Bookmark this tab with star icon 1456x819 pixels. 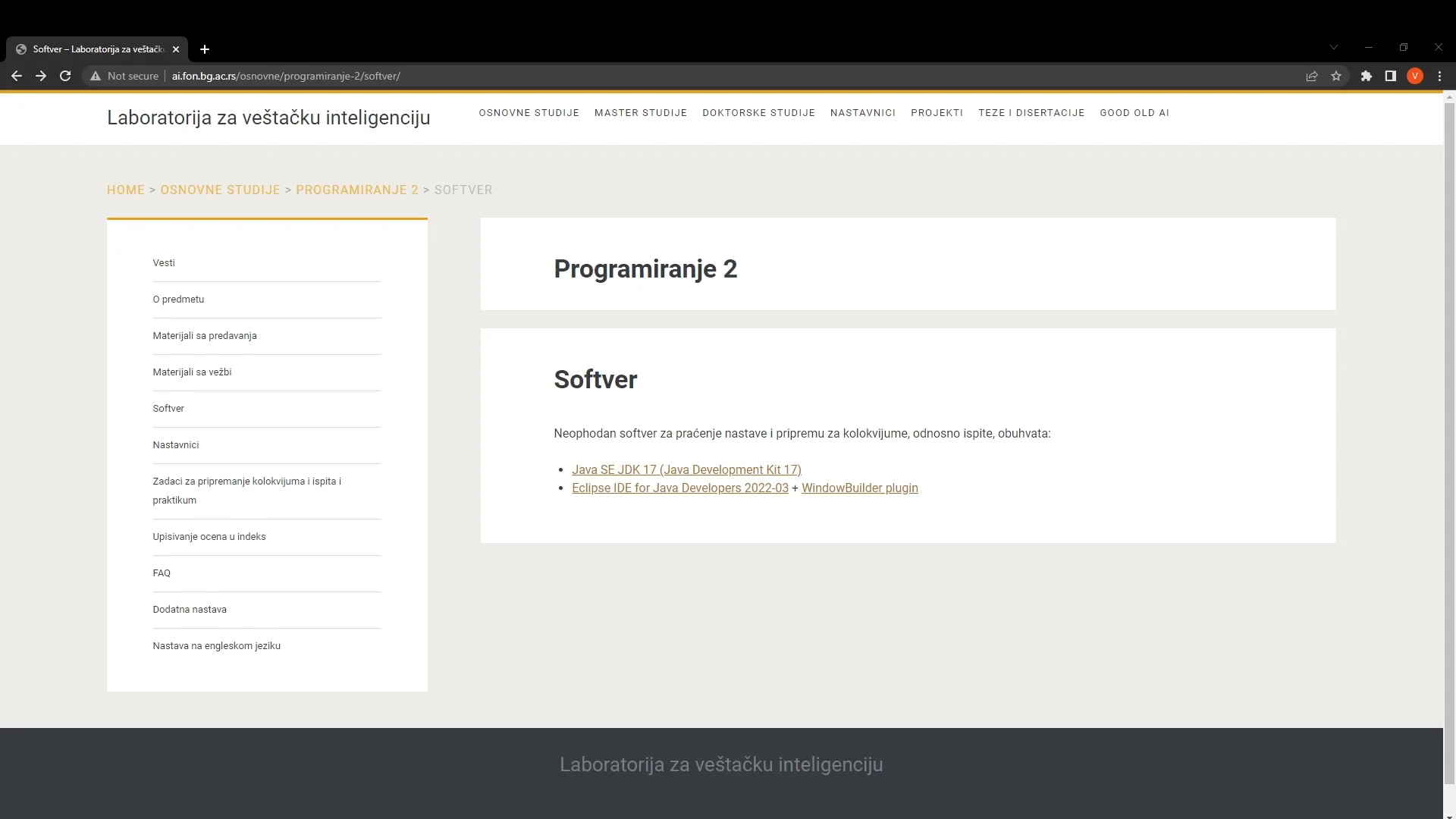pos(1336,76)
